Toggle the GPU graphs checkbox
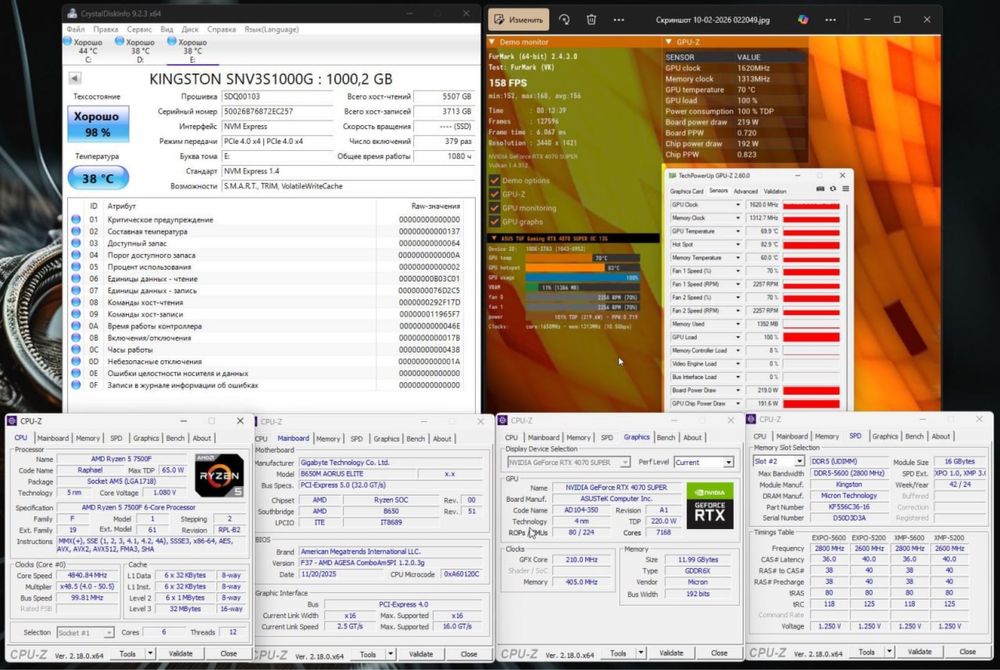 pos(494,221)
